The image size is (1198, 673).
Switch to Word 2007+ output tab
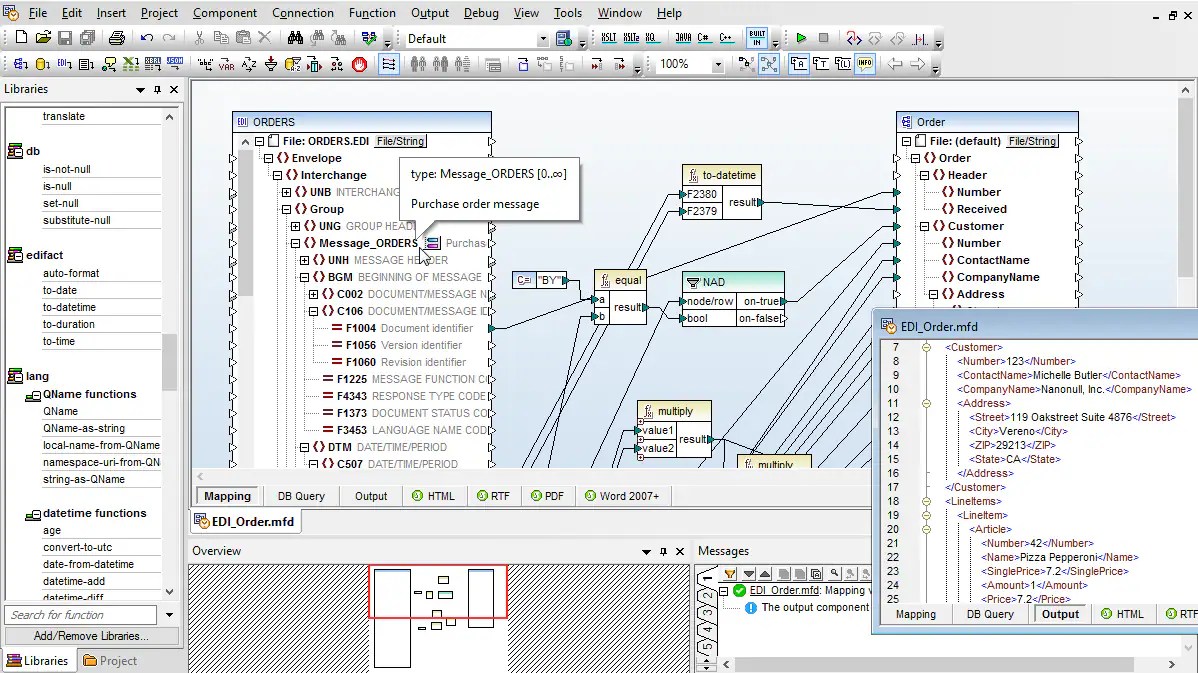pos(621,497)
